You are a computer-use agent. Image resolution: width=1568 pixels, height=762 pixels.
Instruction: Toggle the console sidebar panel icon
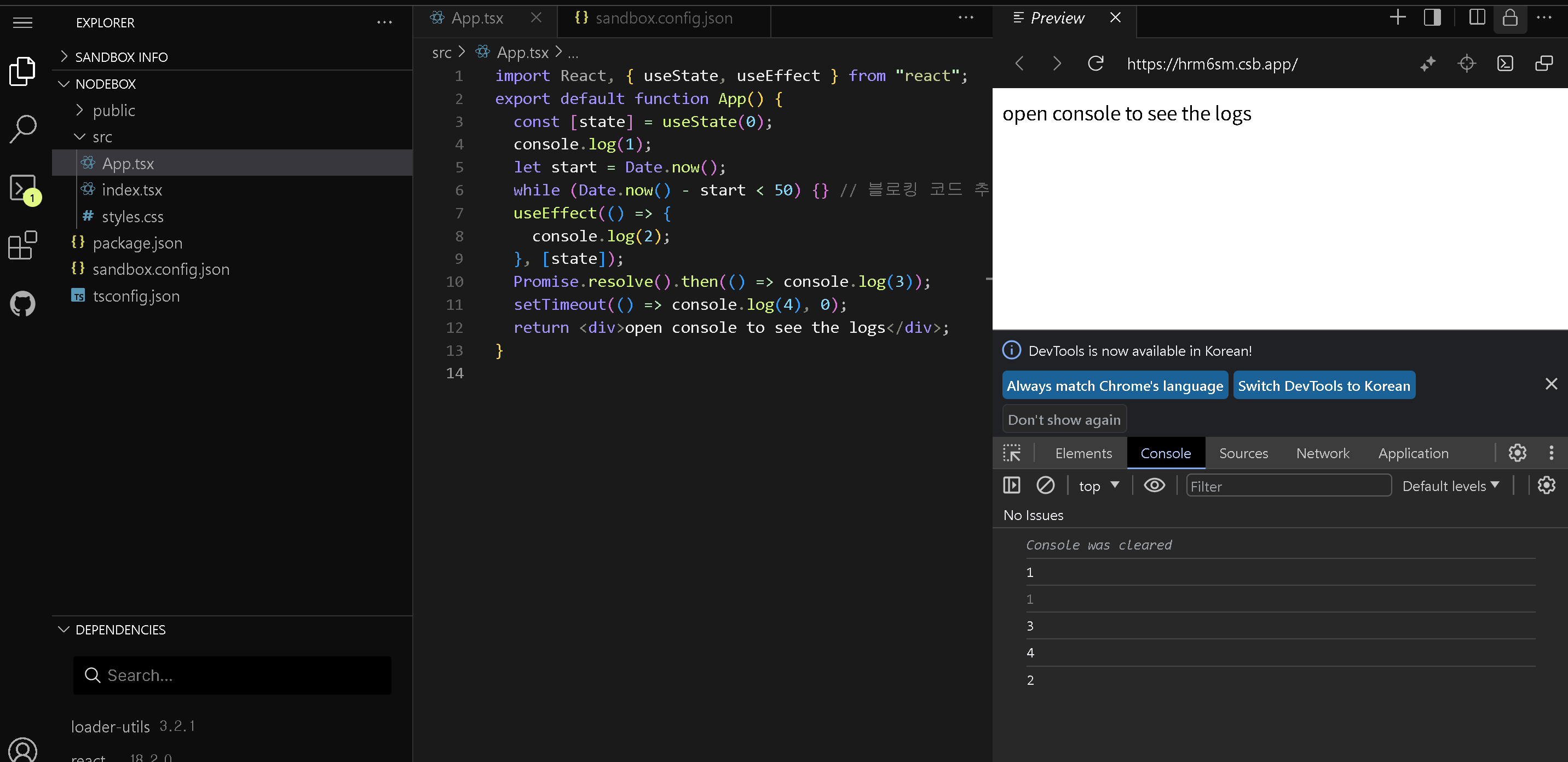(1012, 485)
